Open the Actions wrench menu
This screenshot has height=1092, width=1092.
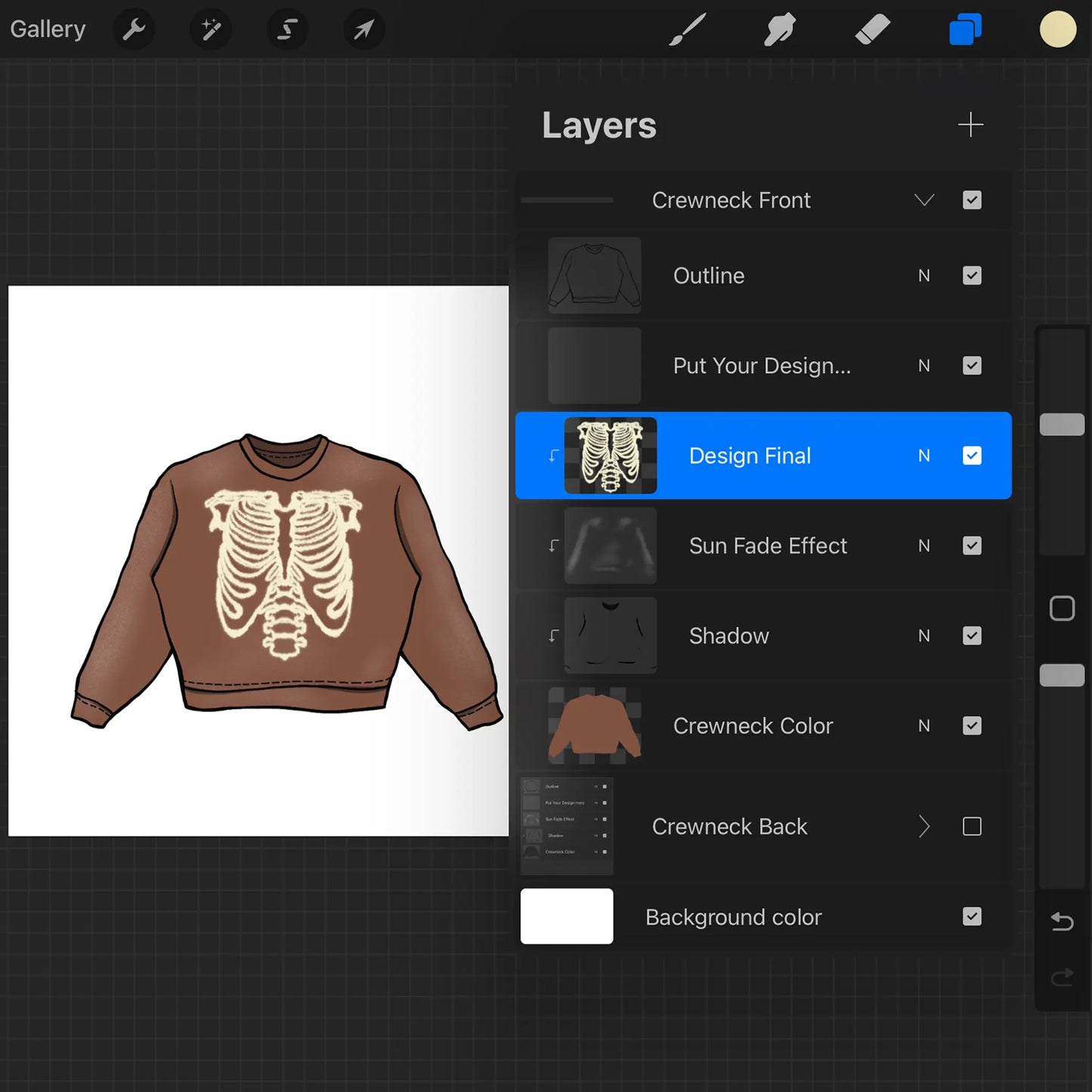pyautogui.click(x=134, y=30)
